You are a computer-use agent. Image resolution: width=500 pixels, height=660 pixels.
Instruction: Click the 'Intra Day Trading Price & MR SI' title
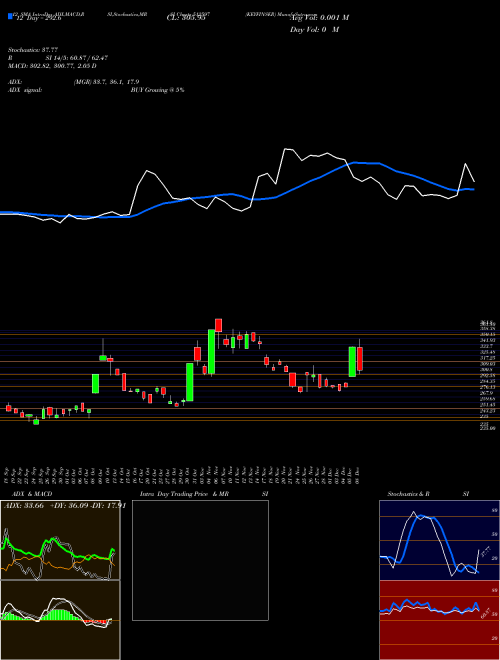tap(204, 494)
